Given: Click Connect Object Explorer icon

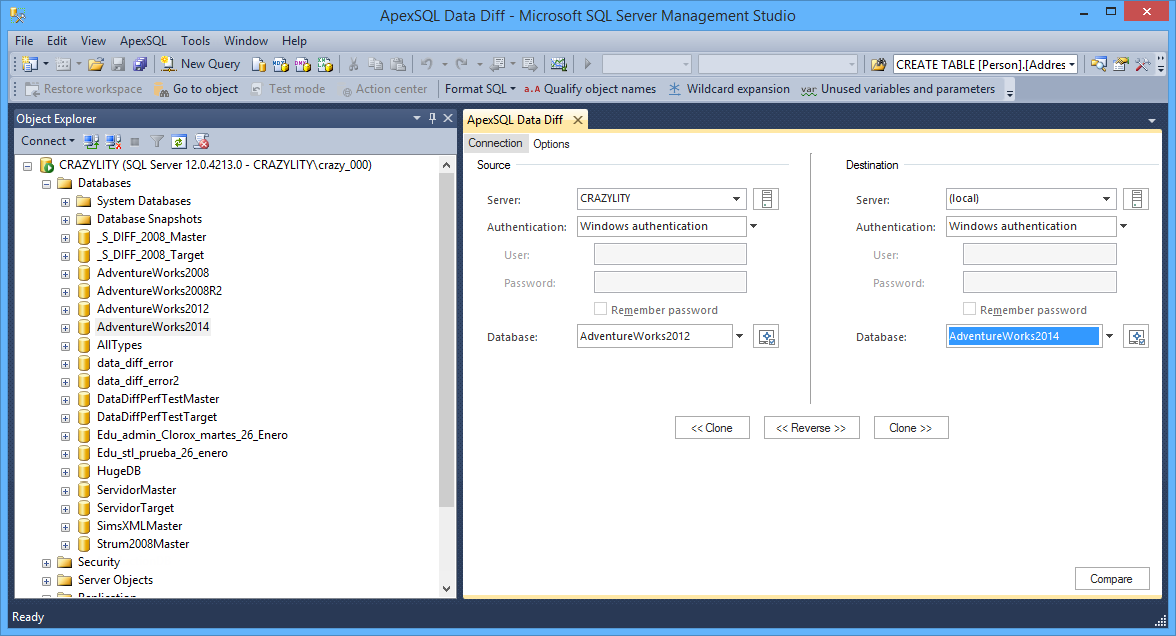Looking at the screenshot, I should coord(92,141).
